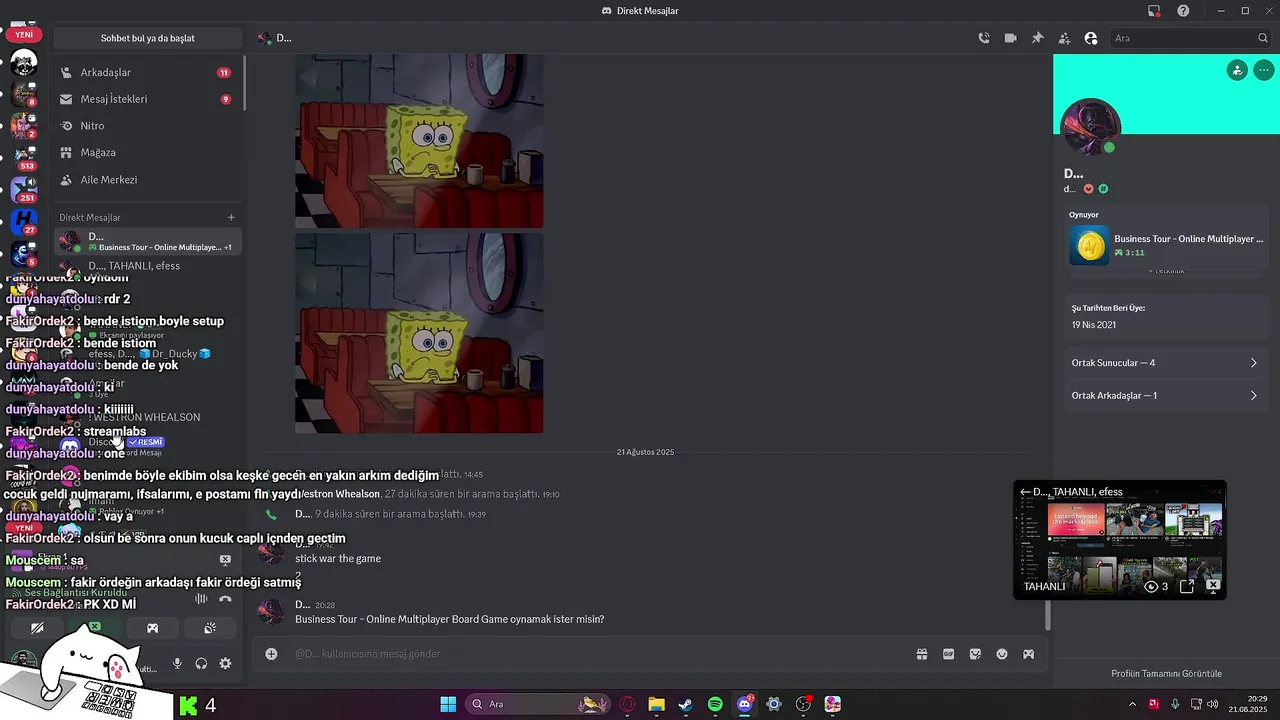
Task: Open the inbox icon in the title bar
Action: (x=1154, y=11)
